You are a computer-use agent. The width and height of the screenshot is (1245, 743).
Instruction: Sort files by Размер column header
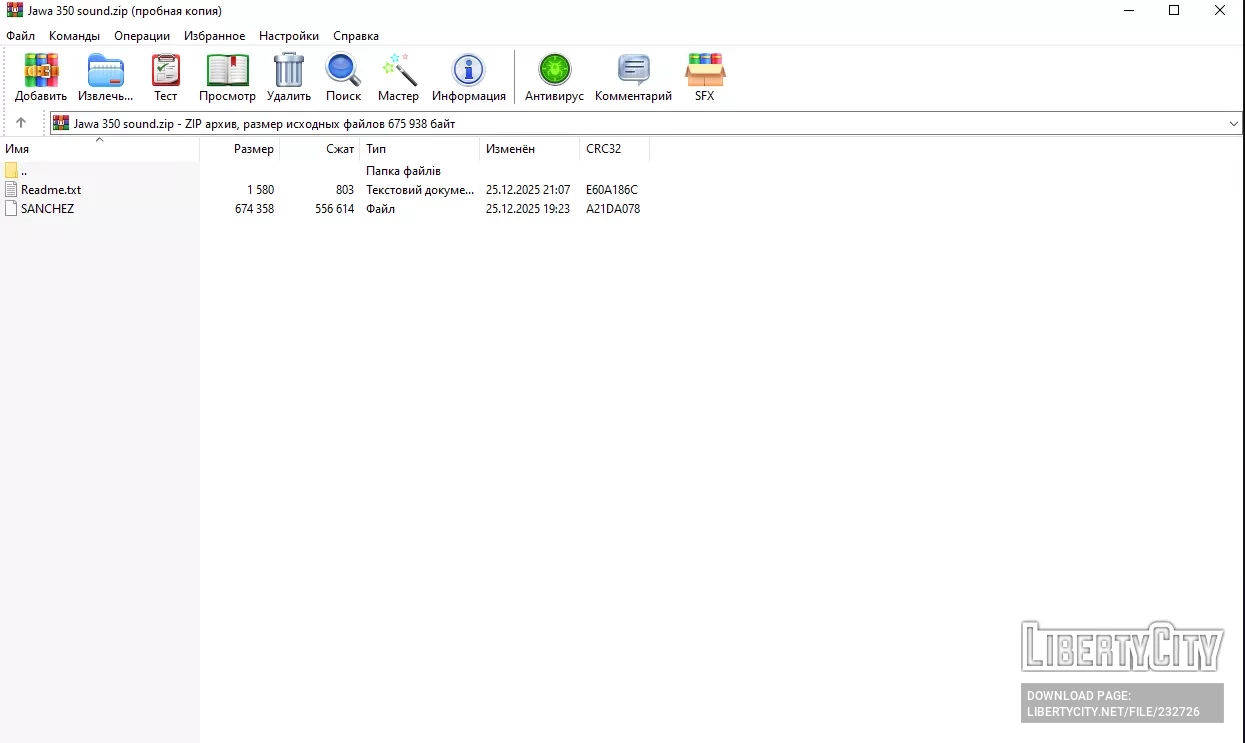tap(253, 149)
